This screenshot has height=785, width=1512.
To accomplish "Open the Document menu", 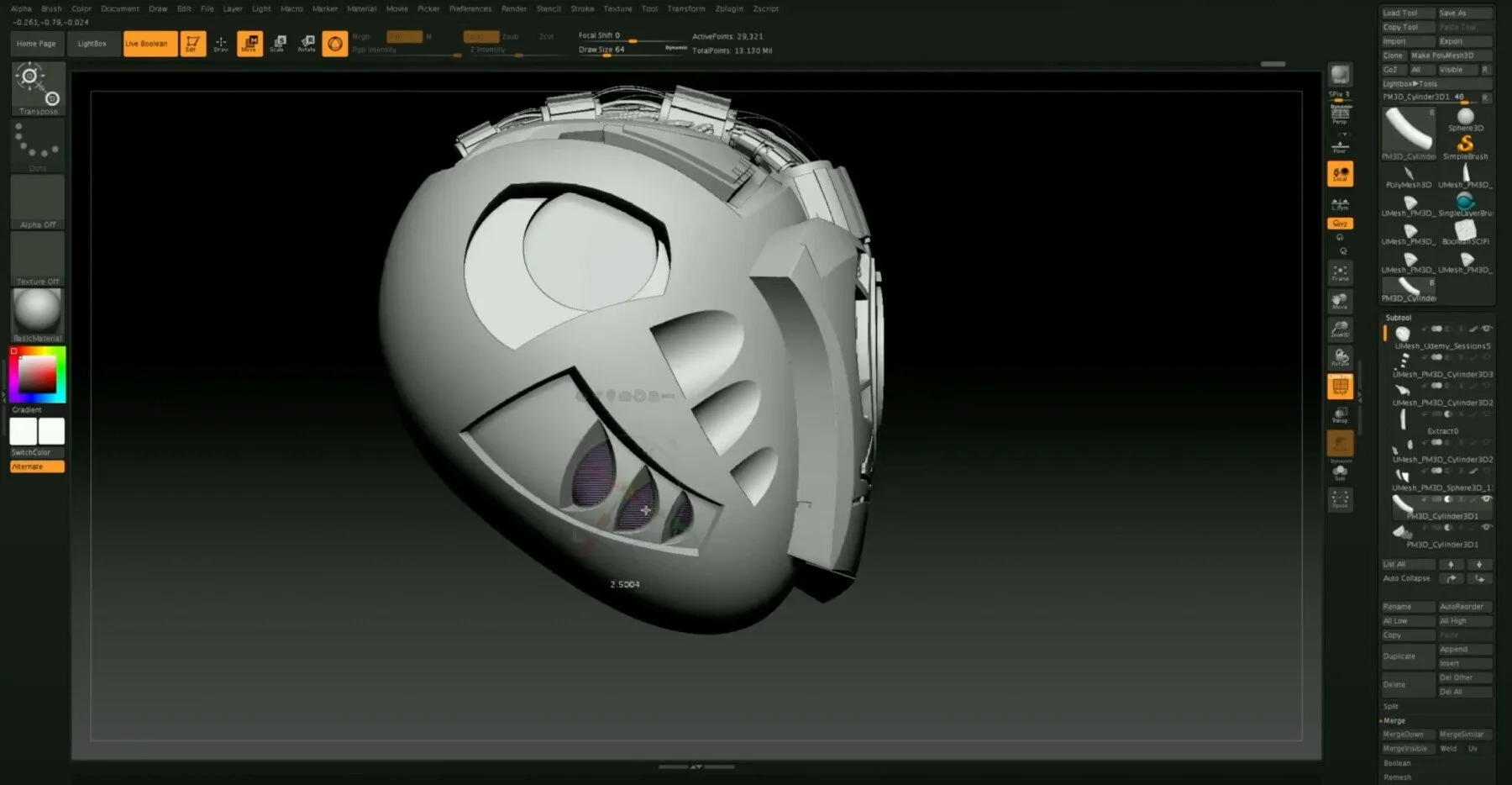I will (x=120, y=8).
